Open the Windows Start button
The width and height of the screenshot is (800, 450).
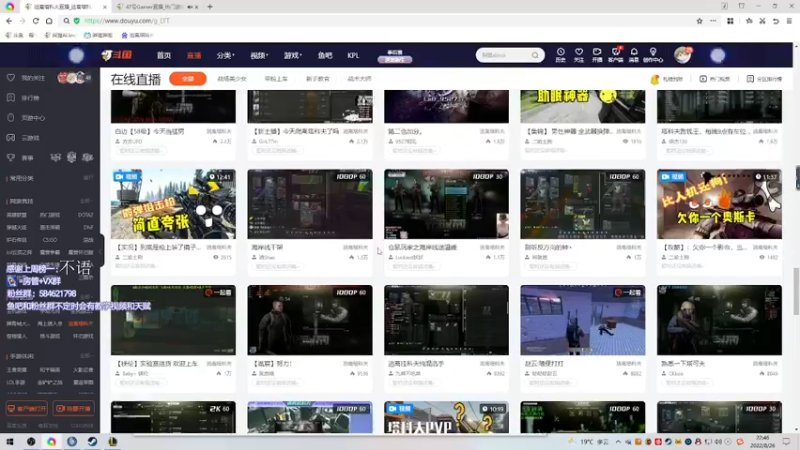pyautogui.click(x=10, y=442)
